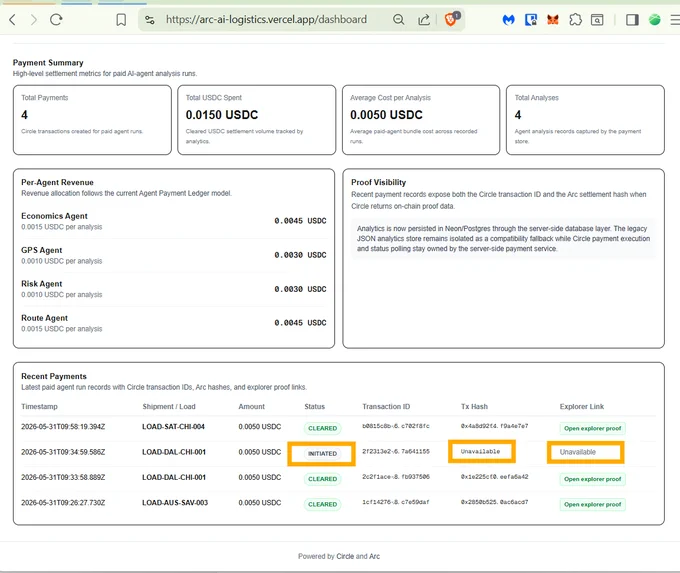Click the Shipment / Load column header

pyautogui.click(x=169, y=406)
